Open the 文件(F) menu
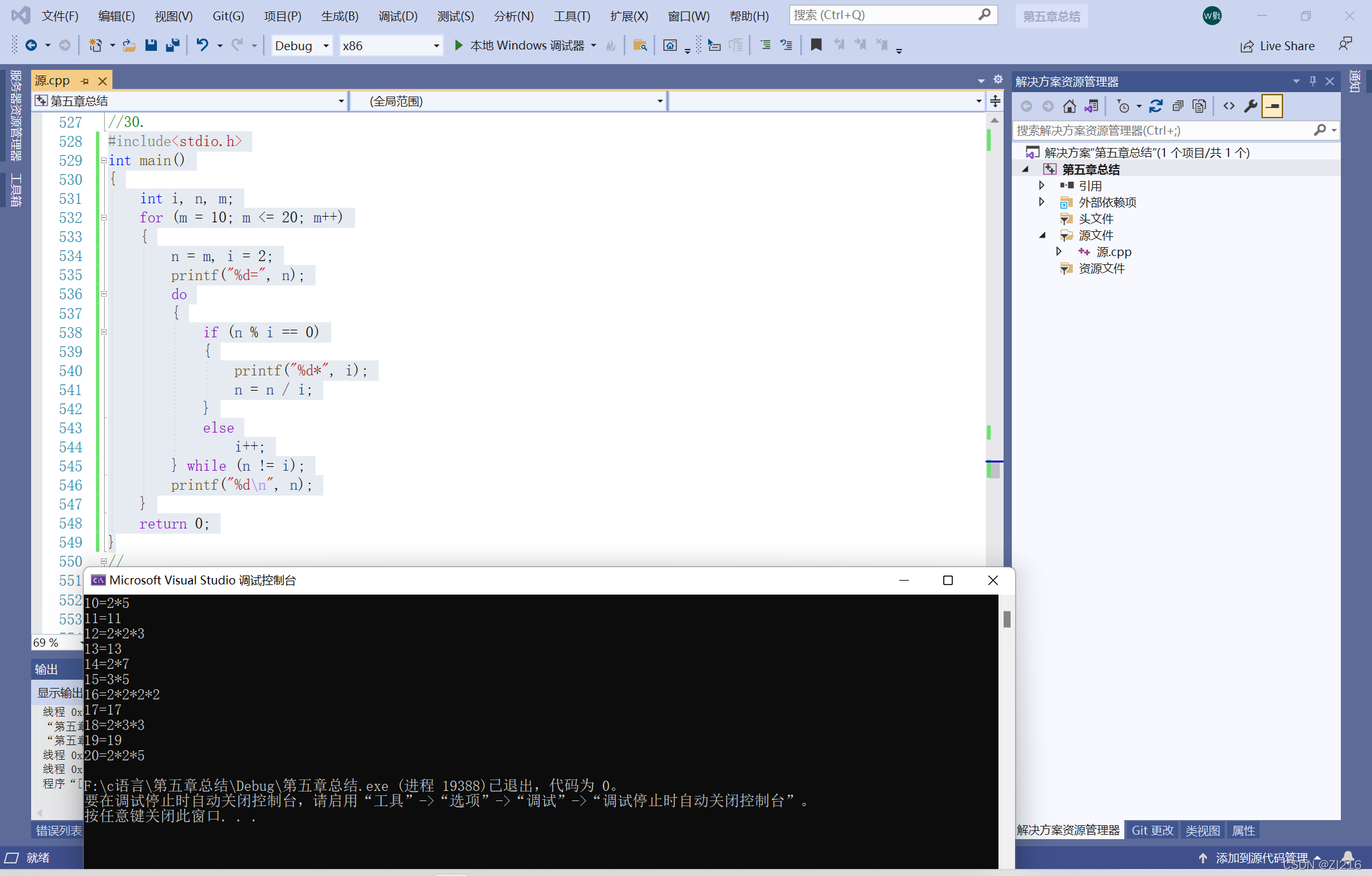The height and width of the screenshot is (876, 1372). tap(60, 16)
